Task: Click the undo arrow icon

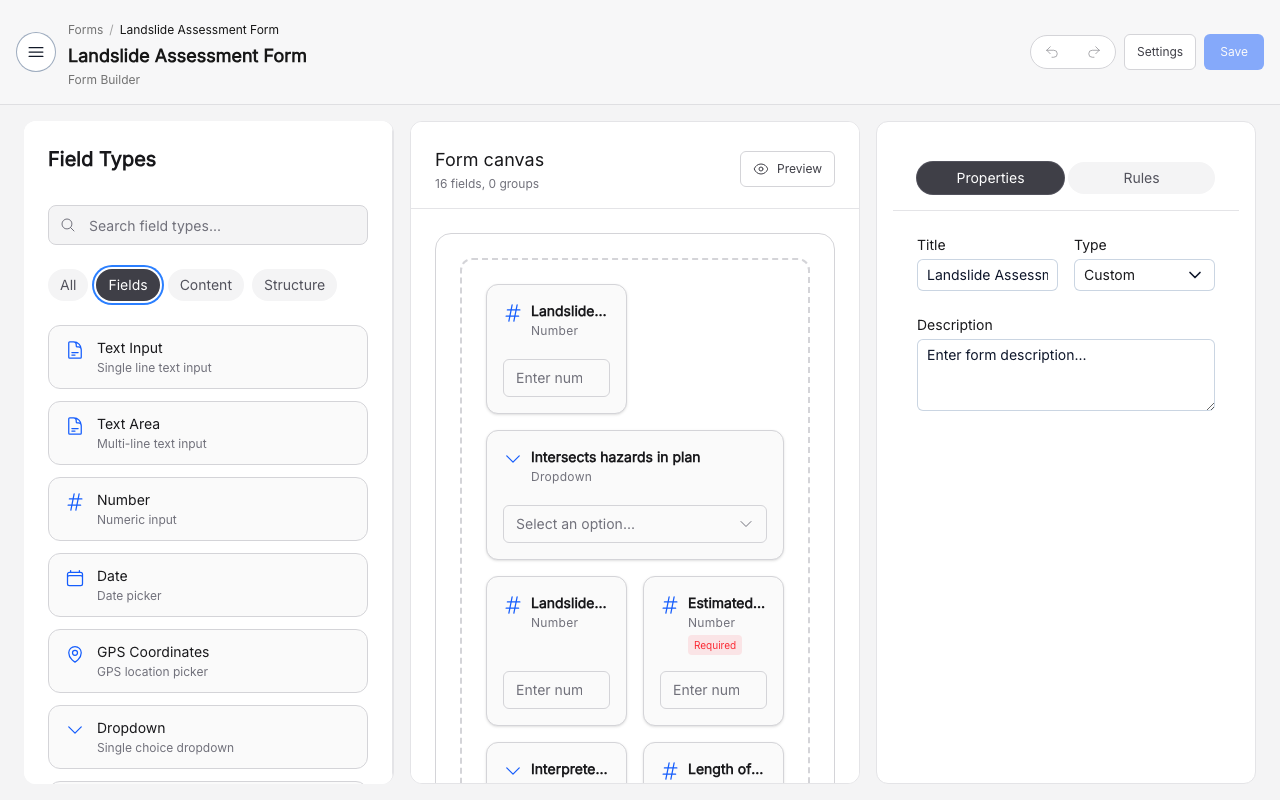Action: coord(1052,52)
